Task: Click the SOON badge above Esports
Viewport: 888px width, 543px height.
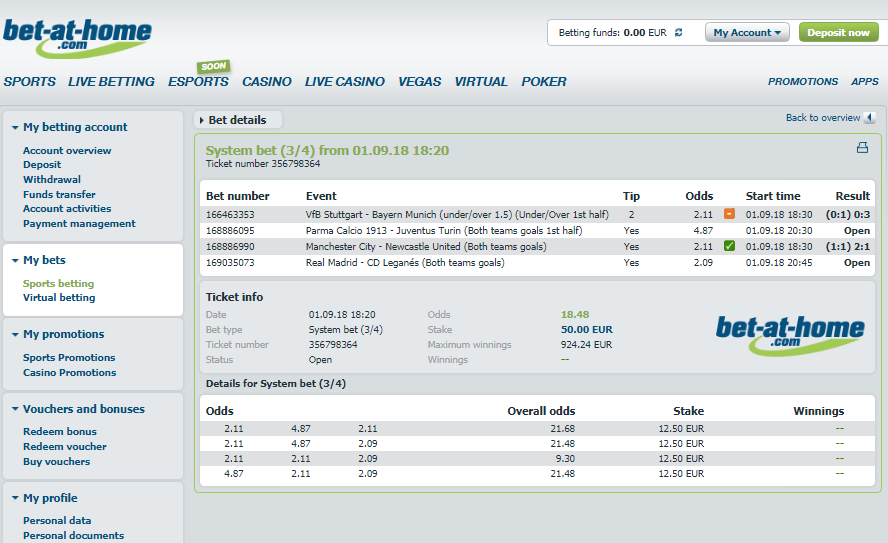Action: point(214,66)
